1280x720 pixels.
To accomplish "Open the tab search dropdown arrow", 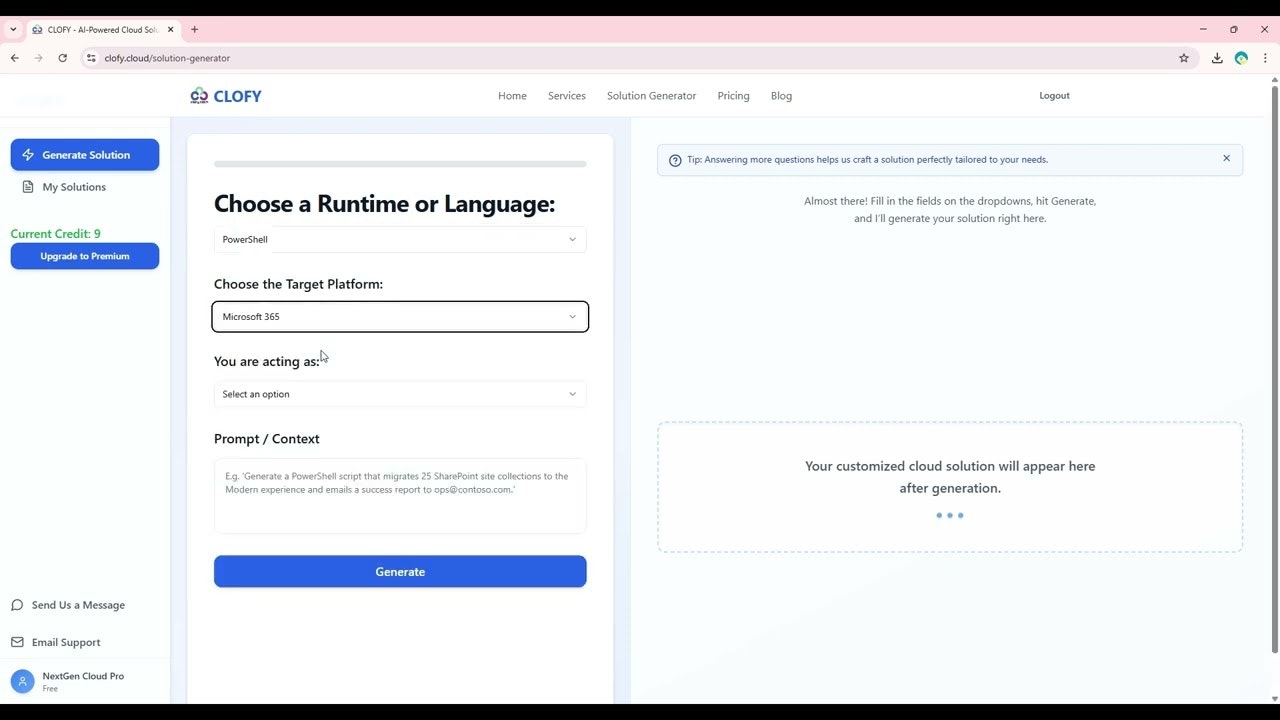I will click(x=13, y=29).
